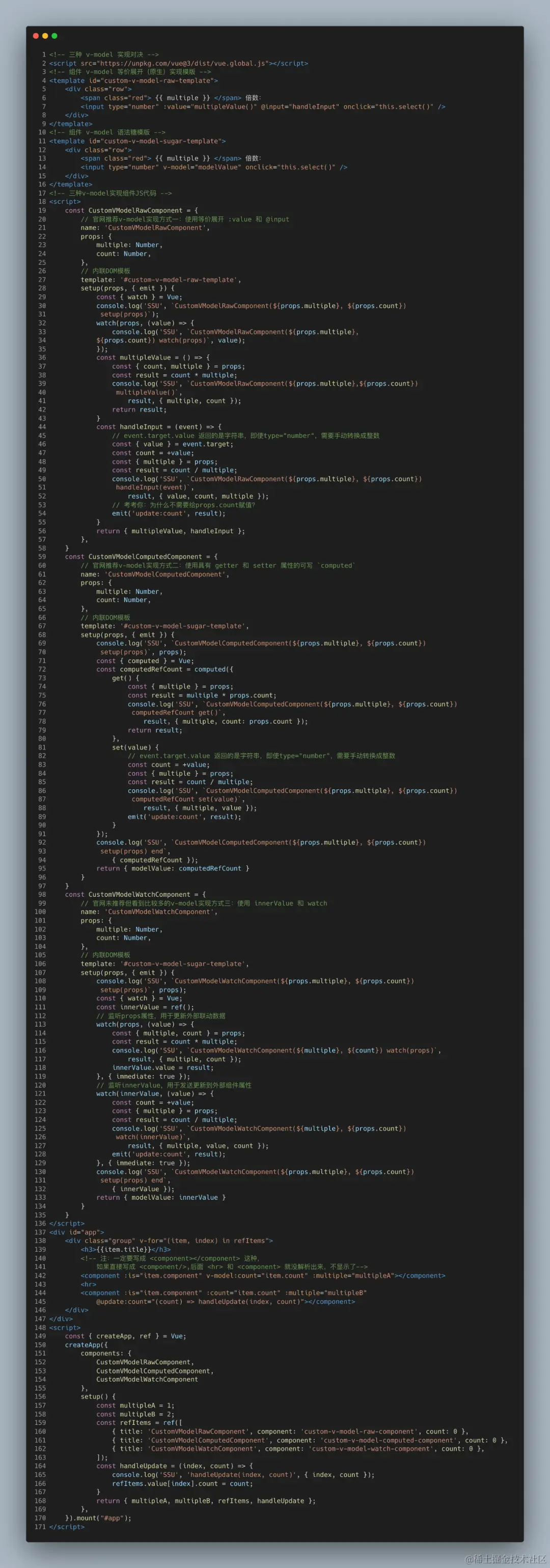Click 'const innerValue = ref();' line
This screenshot has height=1568, width=550.
point(145,1007)
